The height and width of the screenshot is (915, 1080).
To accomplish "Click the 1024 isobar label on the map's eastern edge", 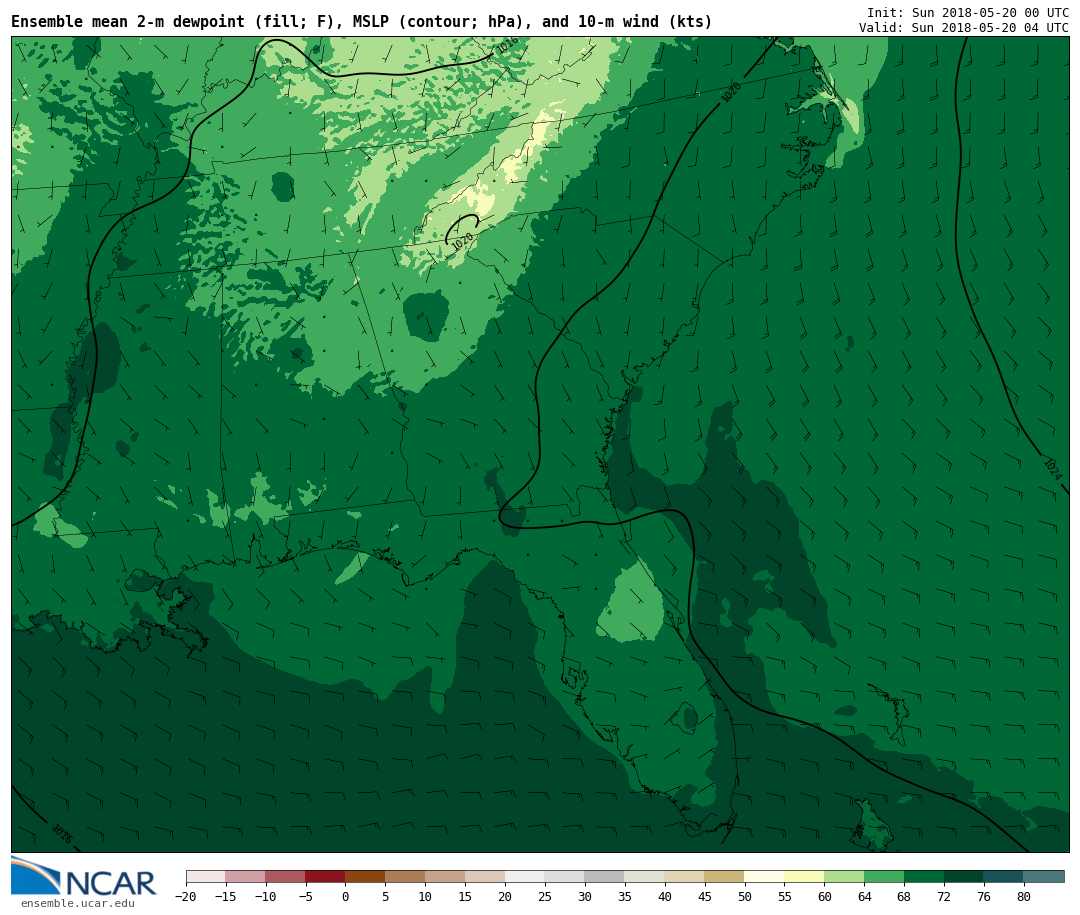I will pyautogui.click(x=1052, y=469).
